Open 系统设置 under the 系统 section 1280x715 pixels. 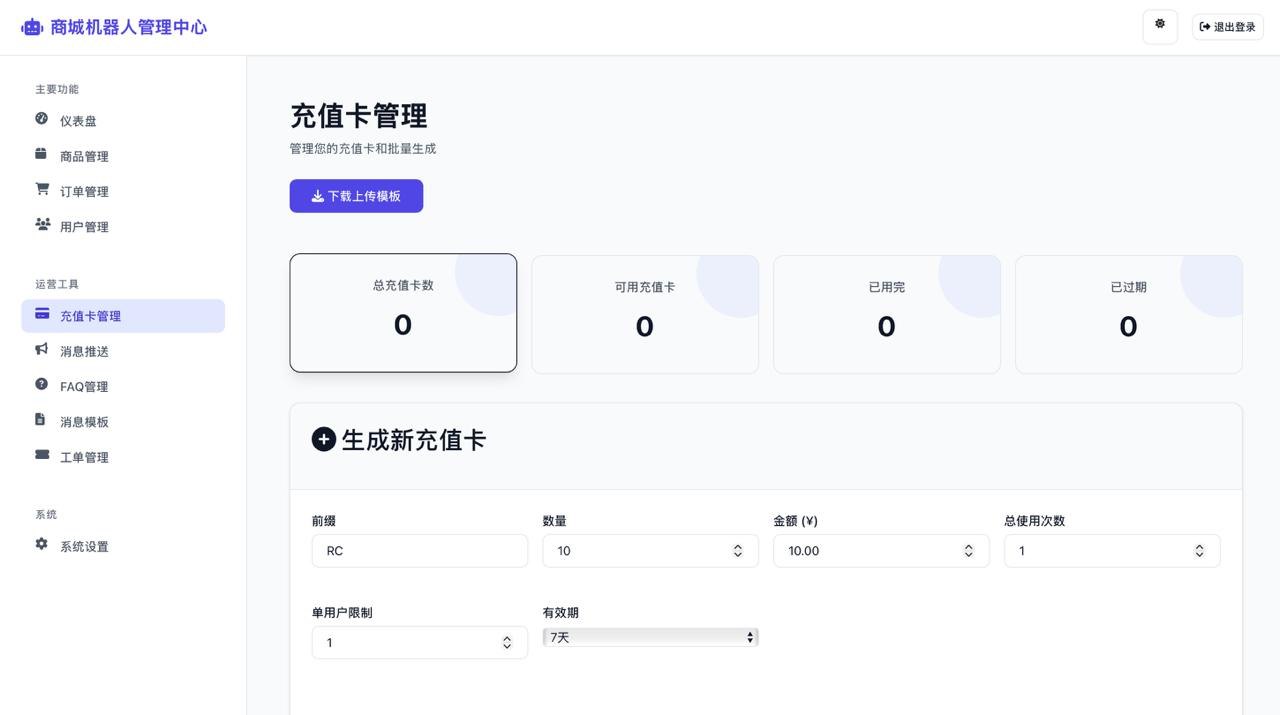coord(82,544)
